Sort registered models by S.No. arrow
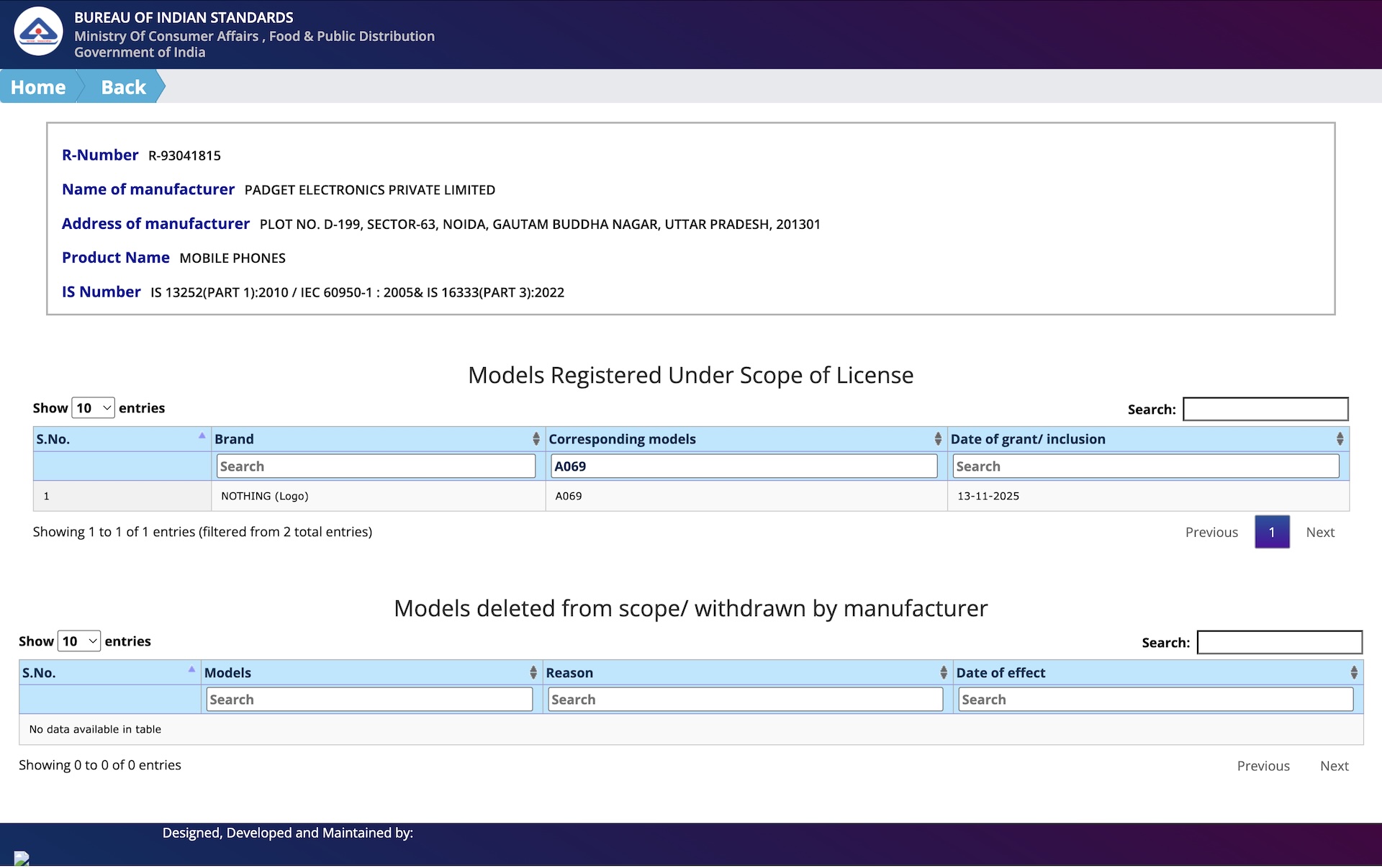Image resolution: width=1382 pixels, height=868 pixels. (x=202, y=436)
